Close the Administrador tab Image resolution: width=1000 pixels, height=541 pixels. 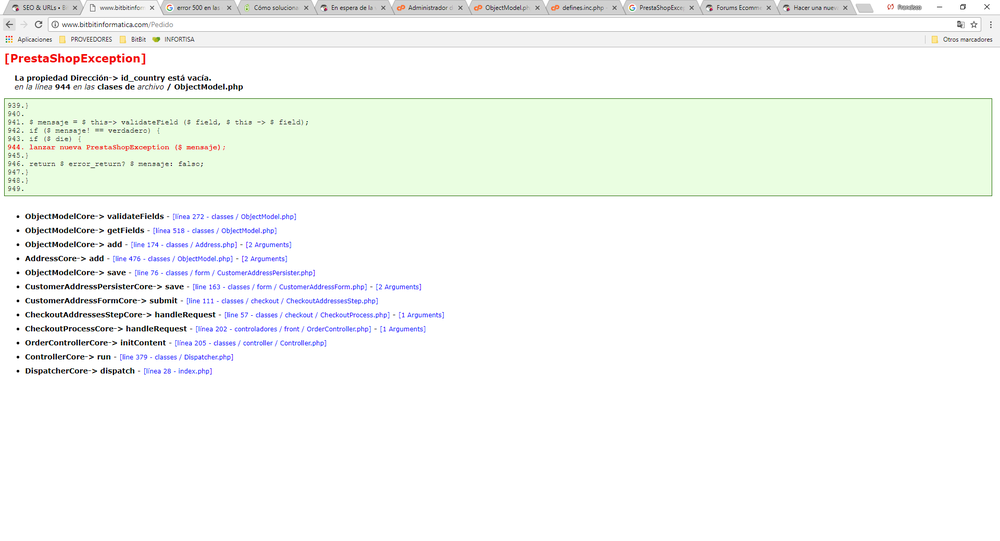tap(460, 8)
